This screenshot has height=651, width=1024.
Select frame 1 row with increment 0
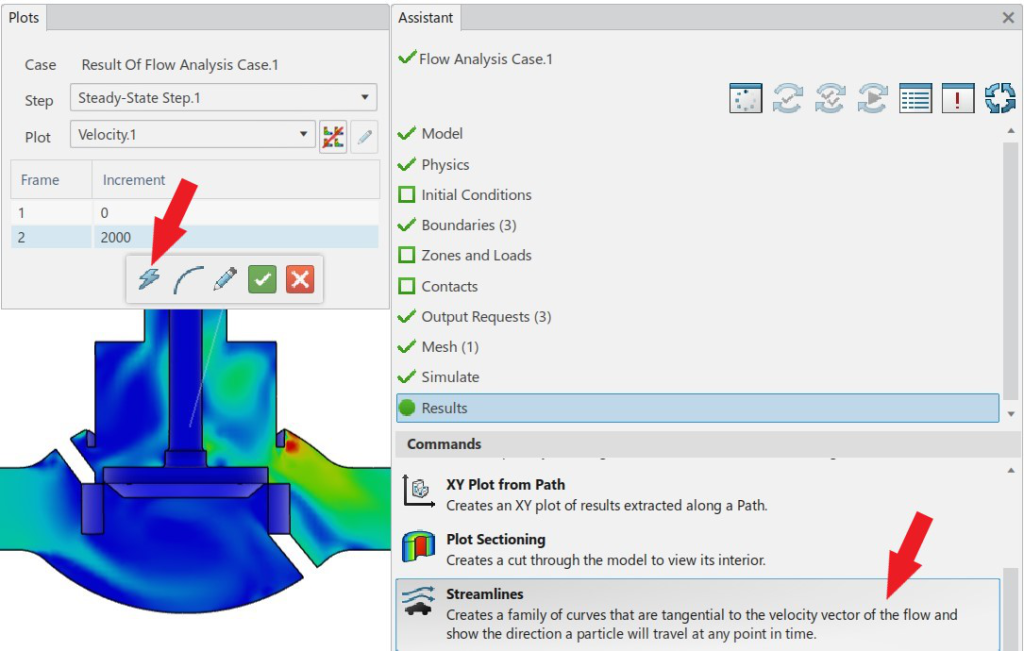coord(195,213)
